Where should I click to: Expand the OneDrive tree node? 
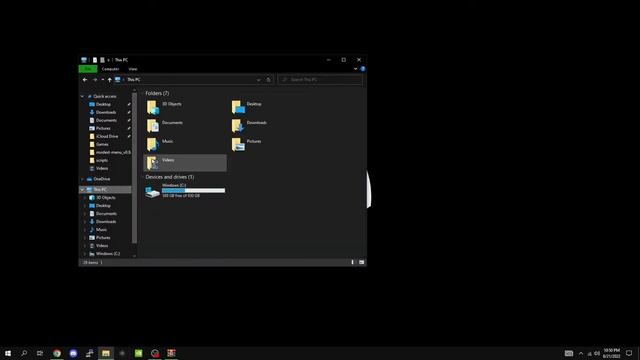pos(82,179)
